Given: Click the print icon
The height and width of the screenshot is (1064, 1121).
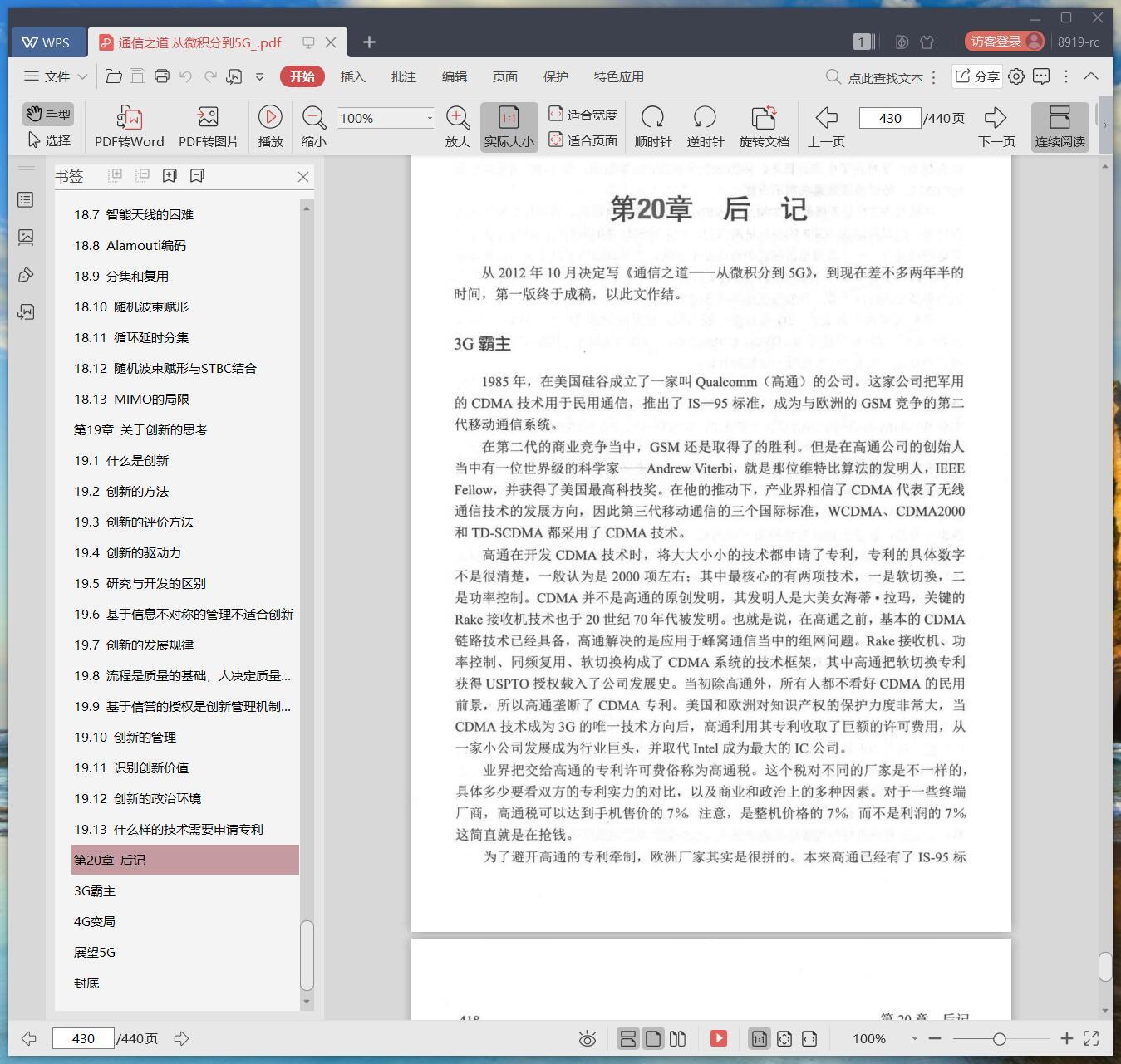Looking at the screenshot, I should [x=162, y=76].
